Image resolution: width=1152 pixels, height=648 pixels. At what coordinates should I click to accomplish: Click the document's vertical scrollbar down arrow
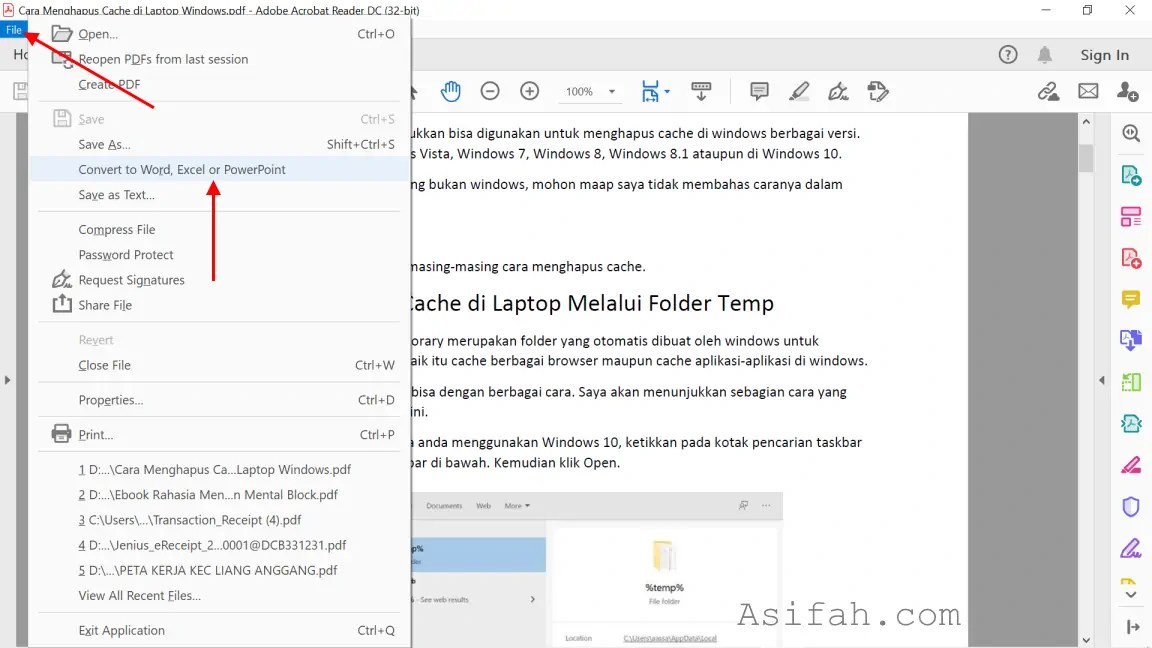tap(1086, 639)
